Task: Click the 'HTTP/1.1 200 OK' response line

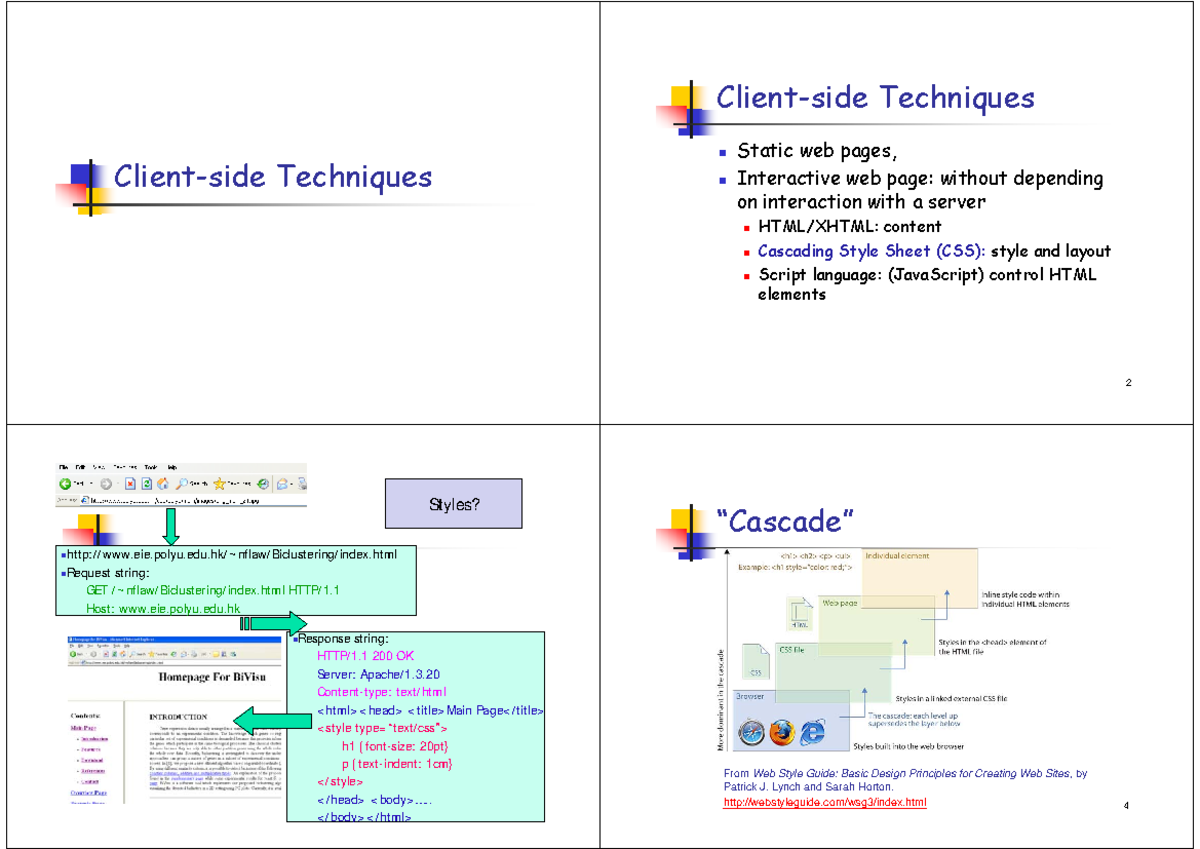Action: 365,656
